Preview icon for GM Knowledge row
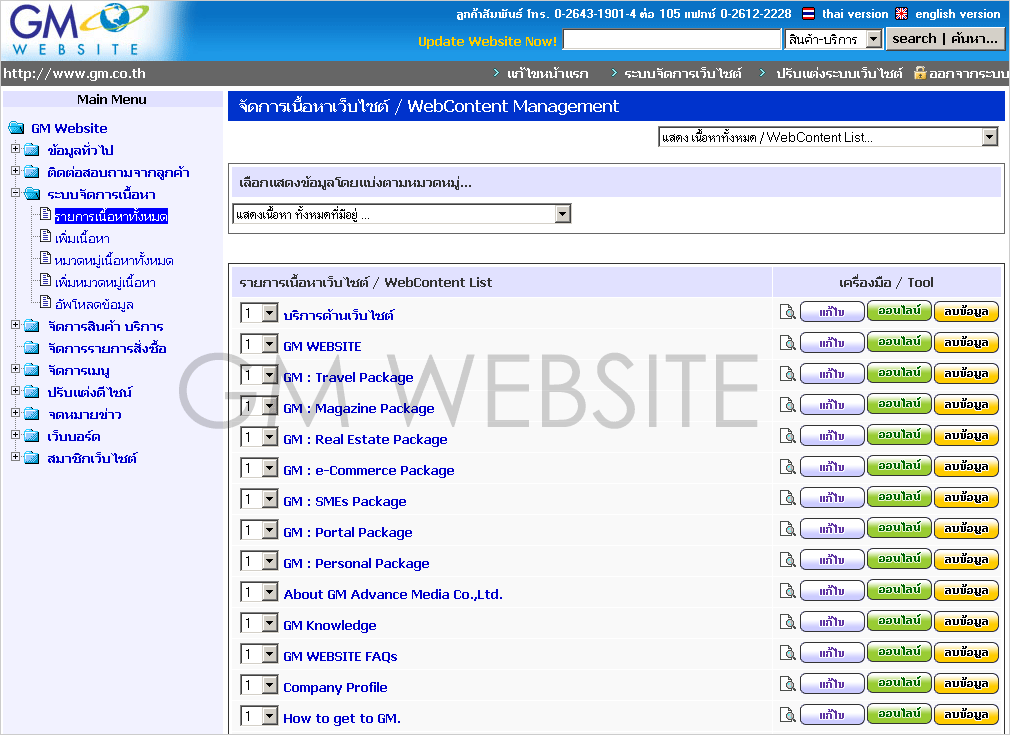Image resolution: width=1010 pixels, height=735 pixels. 787,621
